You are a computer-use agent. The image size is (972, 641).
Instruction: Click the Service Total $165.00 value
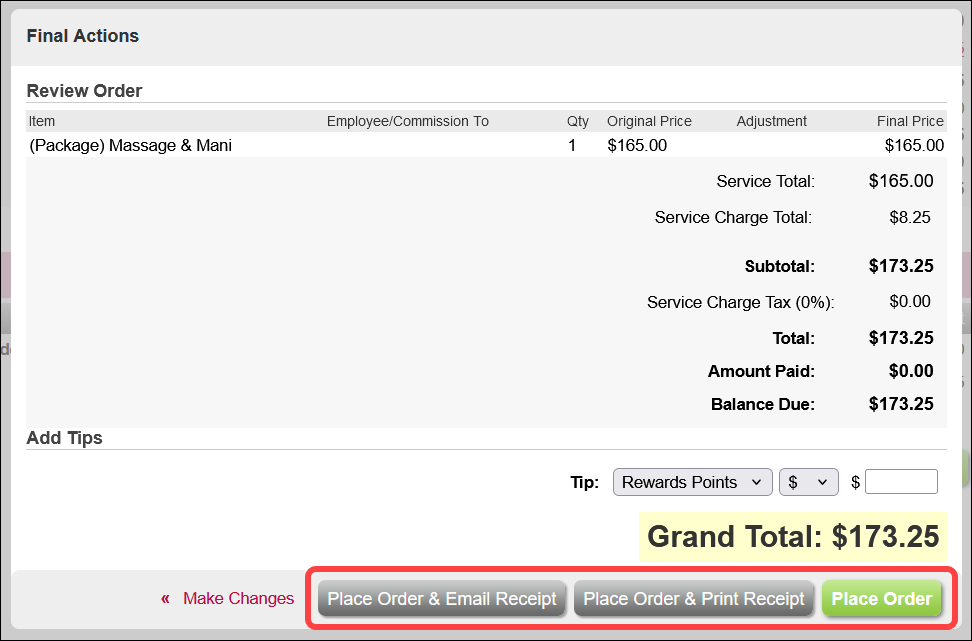901,181
